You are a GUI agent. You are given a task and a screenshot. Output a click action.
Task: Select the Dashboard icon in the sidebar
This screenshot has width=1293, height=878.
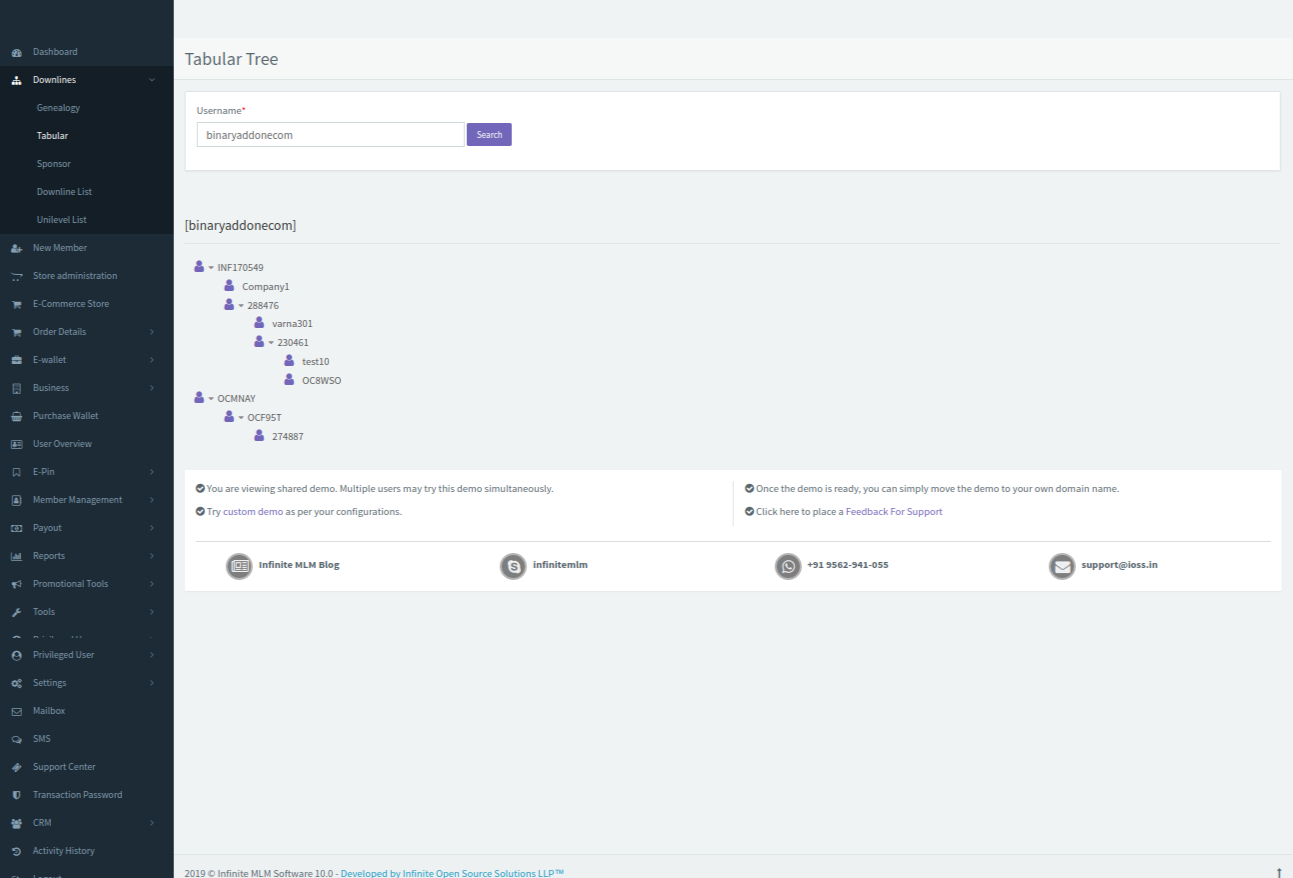click(15, 51)
